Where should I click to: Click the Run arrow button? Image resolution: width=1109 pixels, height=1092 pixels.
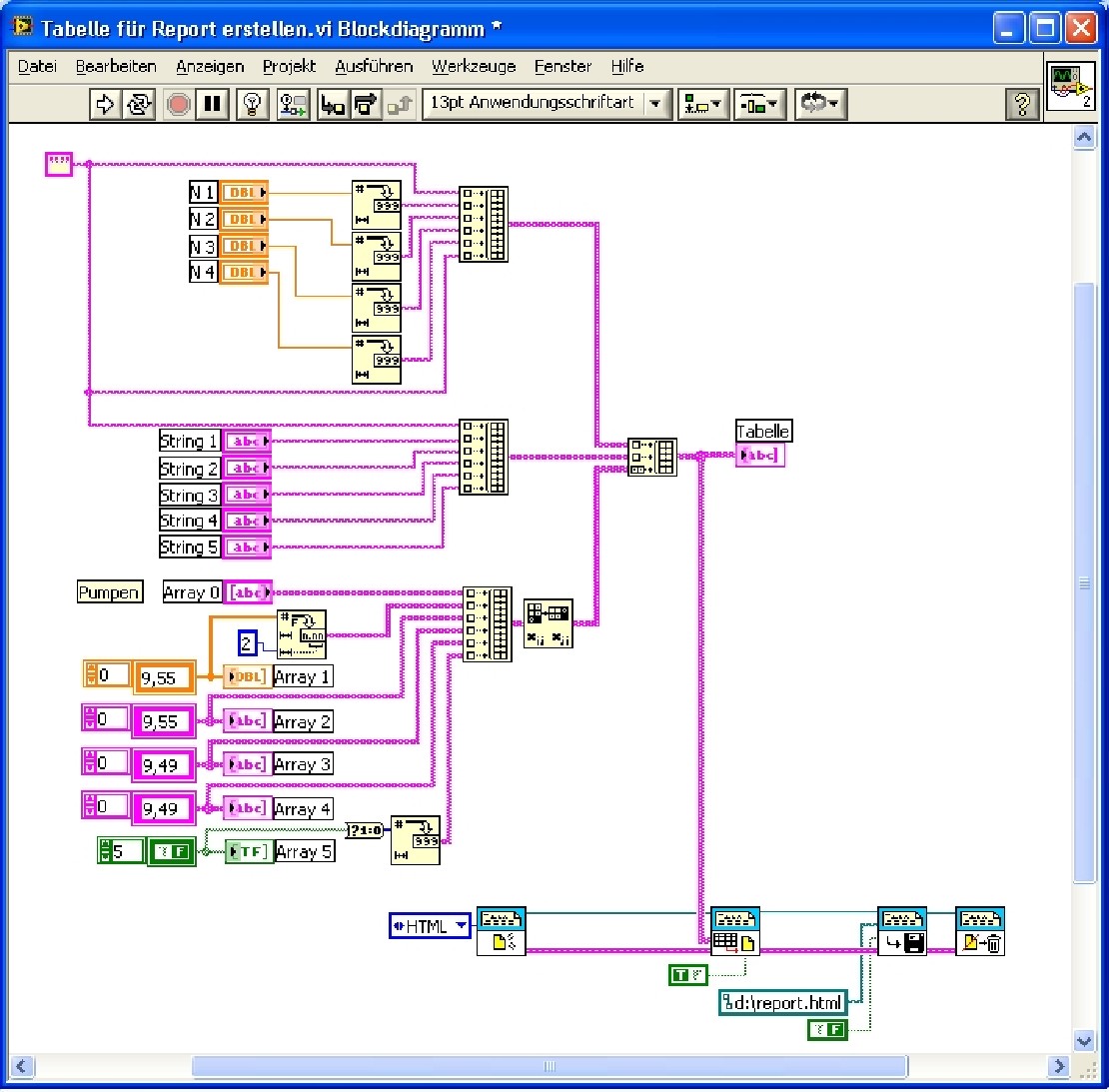point(104,104)
